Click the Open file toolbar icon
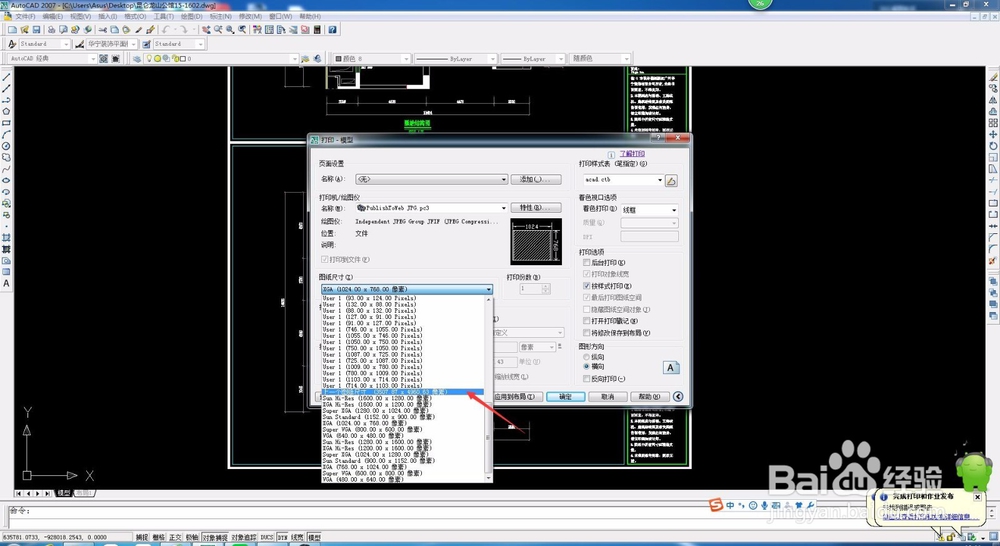This screenshot has width=1000, height=546. click(24, 29)
